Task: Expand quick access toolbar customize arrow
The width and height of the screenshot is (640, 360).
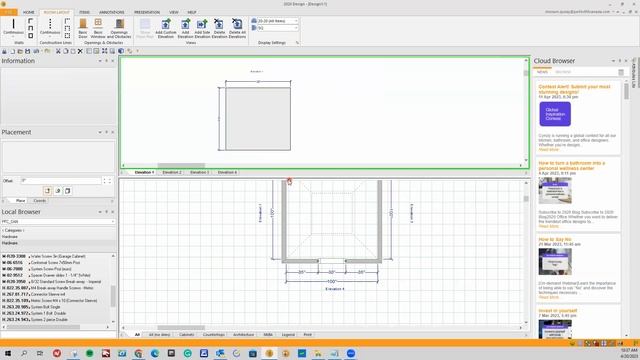Action: click(x=138, y=51)
